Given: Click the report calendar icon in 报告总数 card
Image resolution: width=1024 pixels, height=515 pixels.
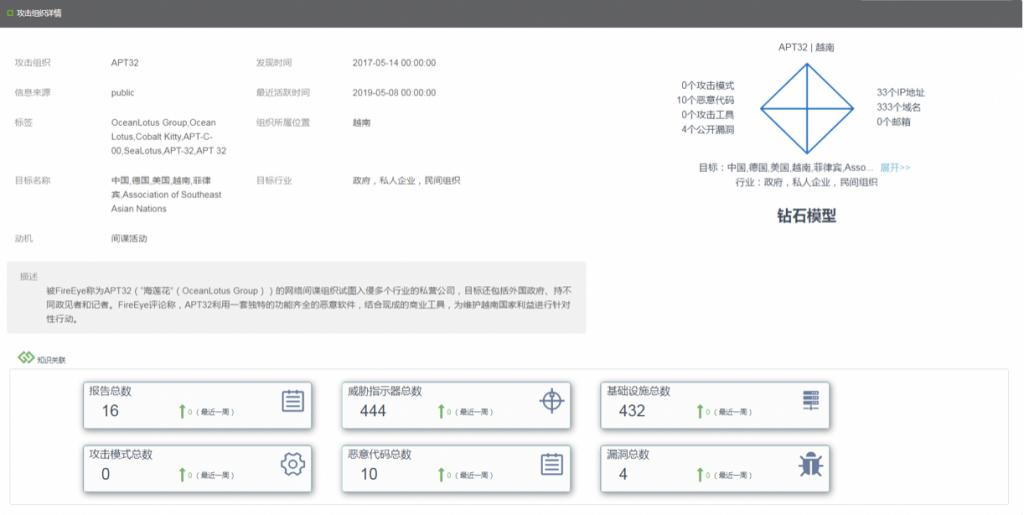Looking at the screenshot, I should [x=292, y=401].
